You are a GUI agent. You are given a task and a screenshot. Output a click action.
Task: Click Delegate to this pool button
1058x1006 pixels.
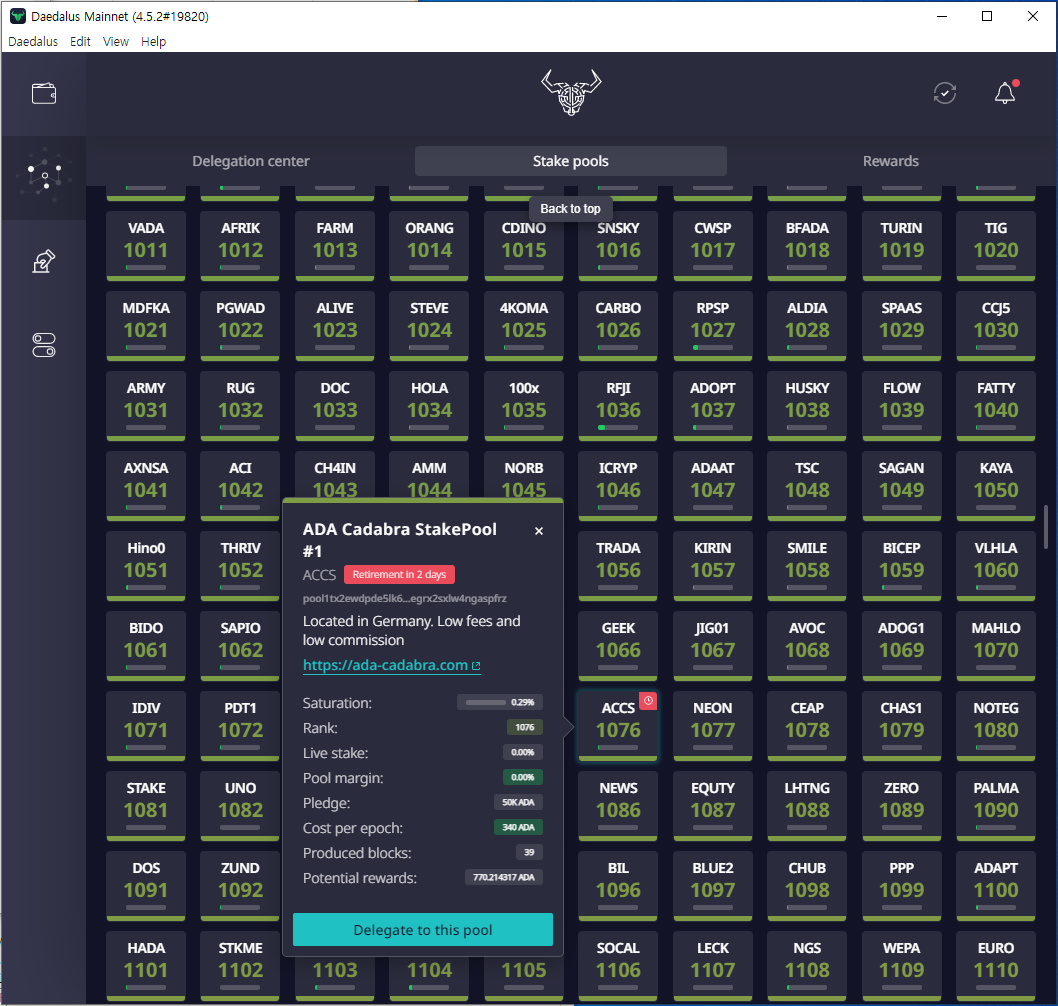tap(423, 930)
